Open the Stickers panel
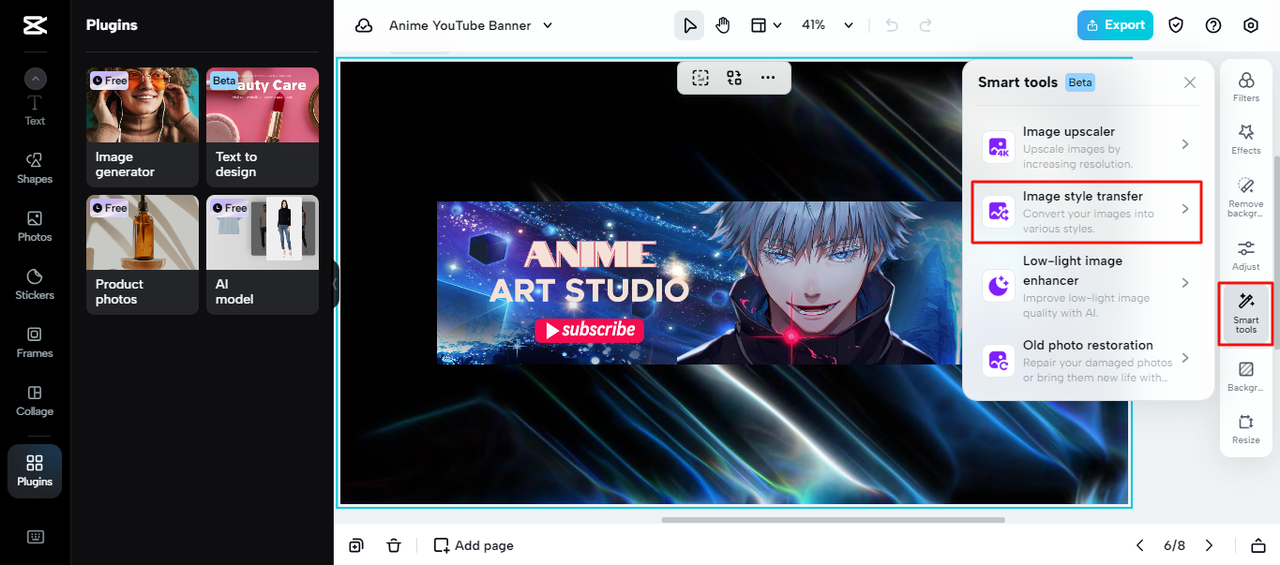 pyautogui.click(x=35, y=284)
